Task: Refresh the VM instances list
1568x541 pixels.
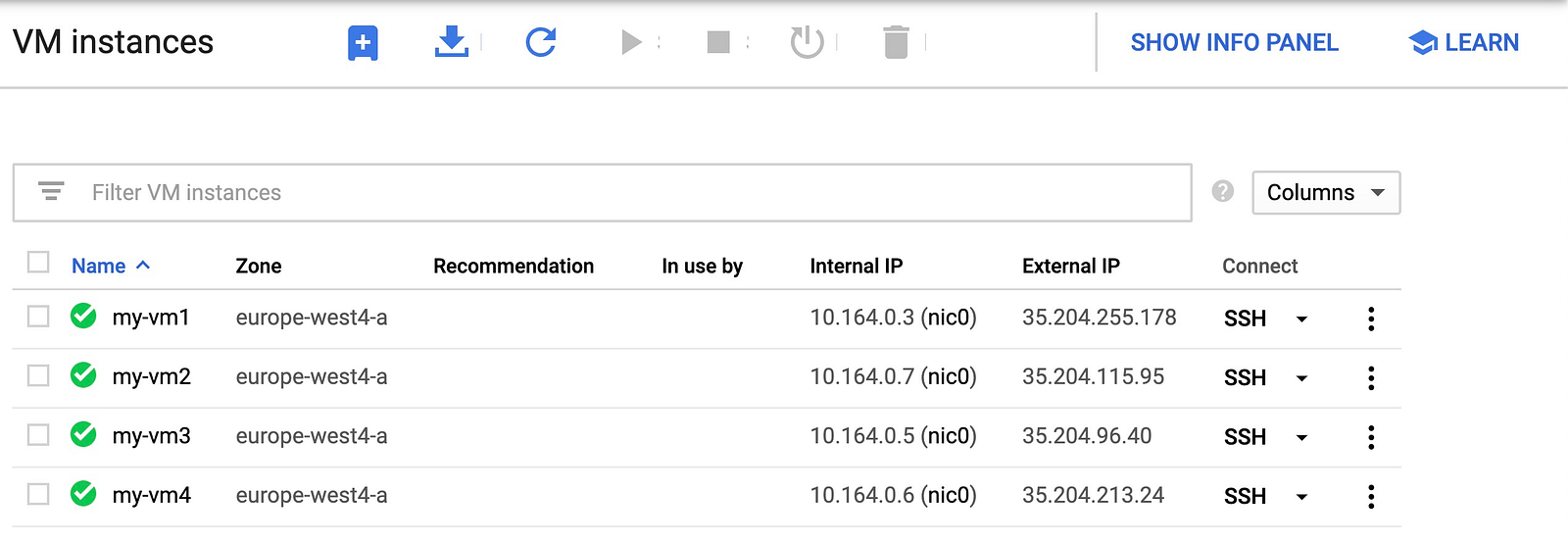Action: point(541,42)
